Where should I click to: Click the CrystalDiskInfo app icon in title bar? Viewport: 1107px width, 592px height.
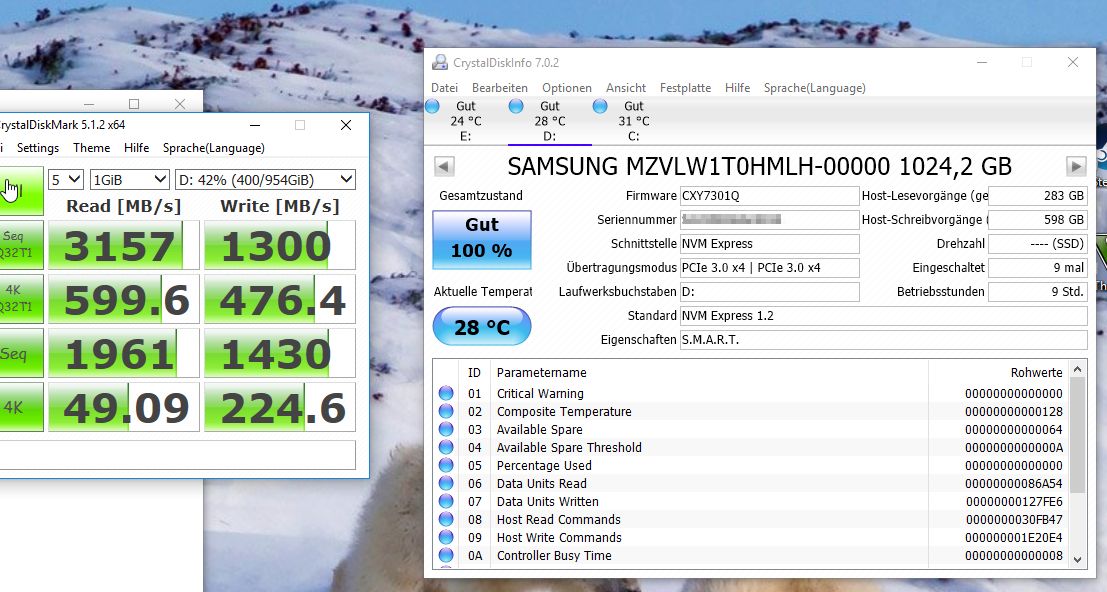[440, 63]
